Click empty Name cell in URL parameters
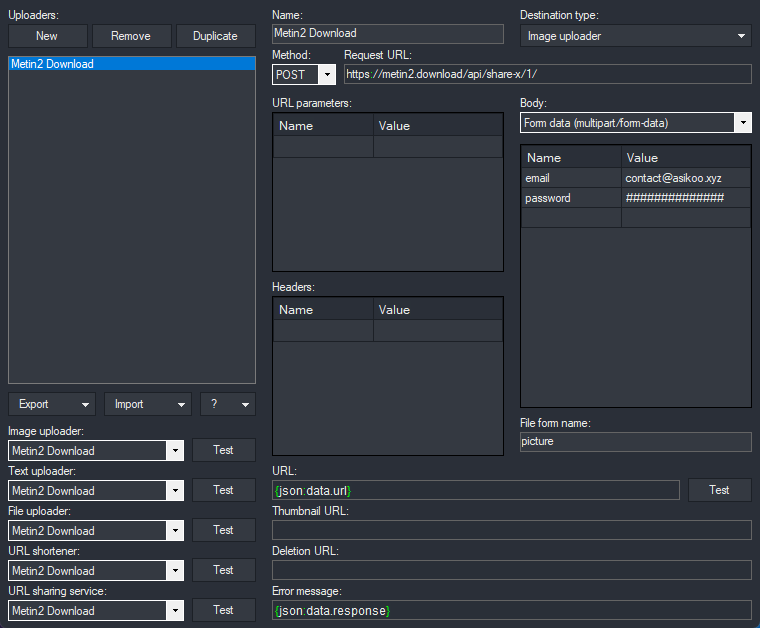This screenshot has width=760, height=628. pyautogui.click(x=323, y=147)
